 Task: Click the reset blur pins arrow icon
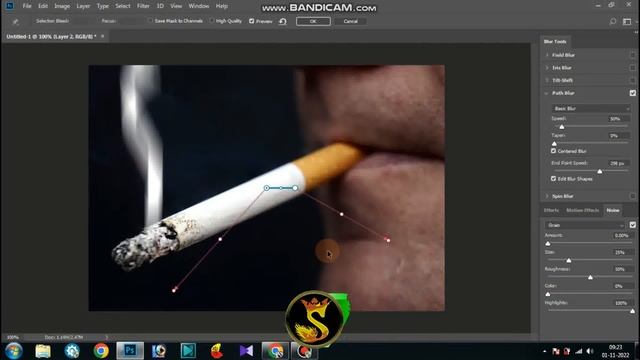click(x=283, y=21)
